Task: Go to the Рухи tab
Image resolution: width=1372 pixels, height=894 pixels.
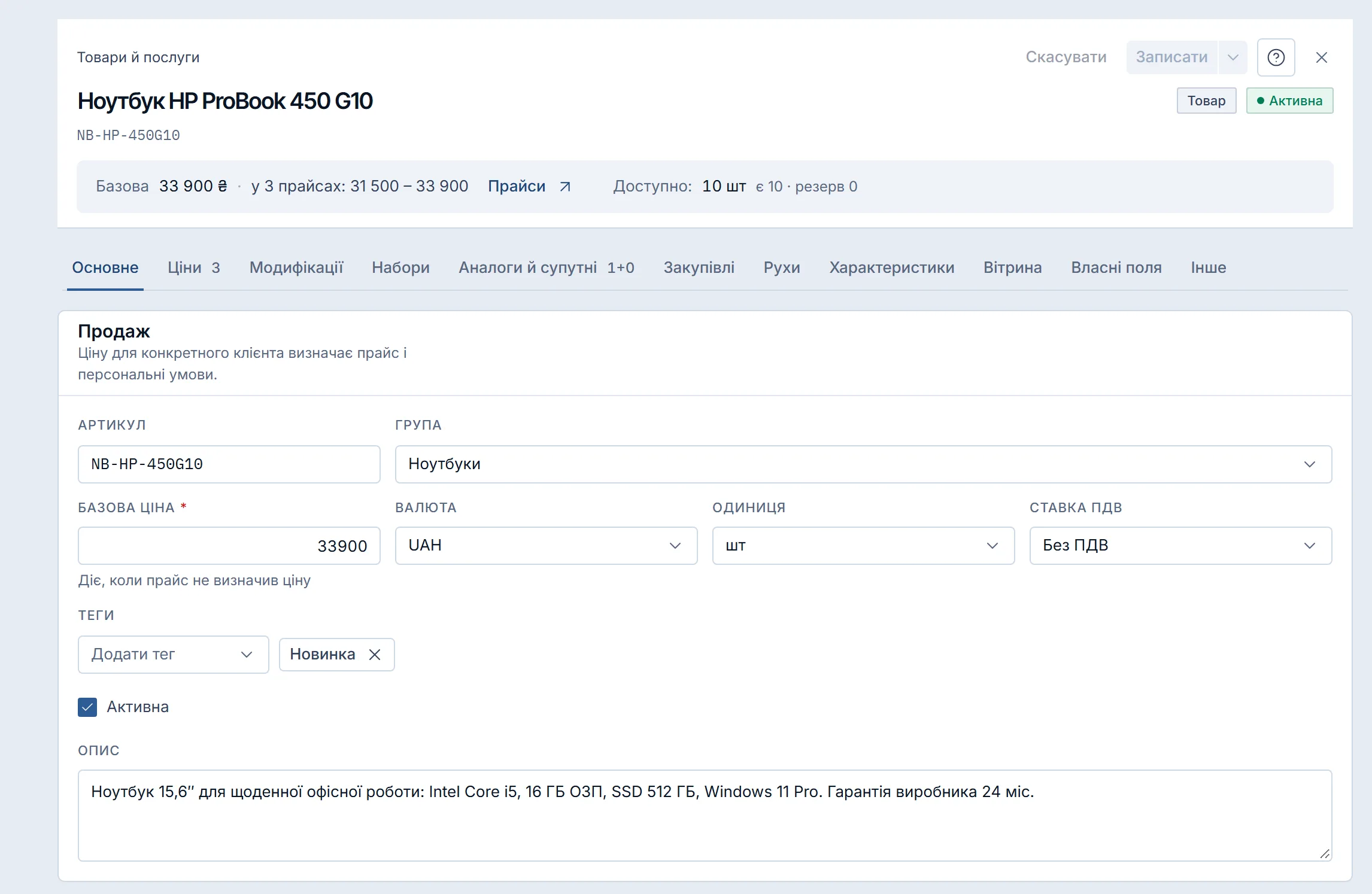Action: pos(782,267)
